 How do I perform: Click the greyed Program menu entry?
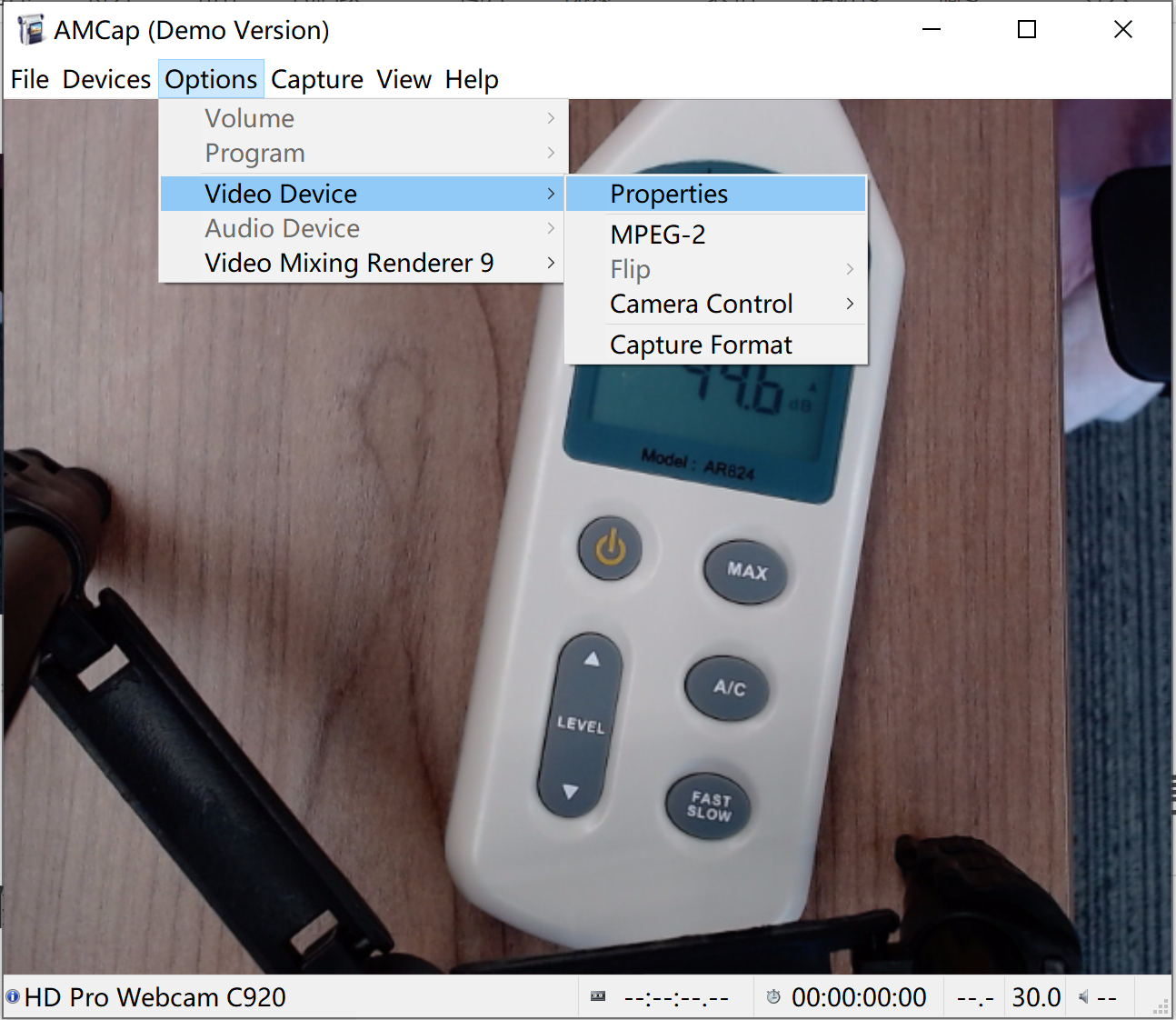[x=362, y=153]
